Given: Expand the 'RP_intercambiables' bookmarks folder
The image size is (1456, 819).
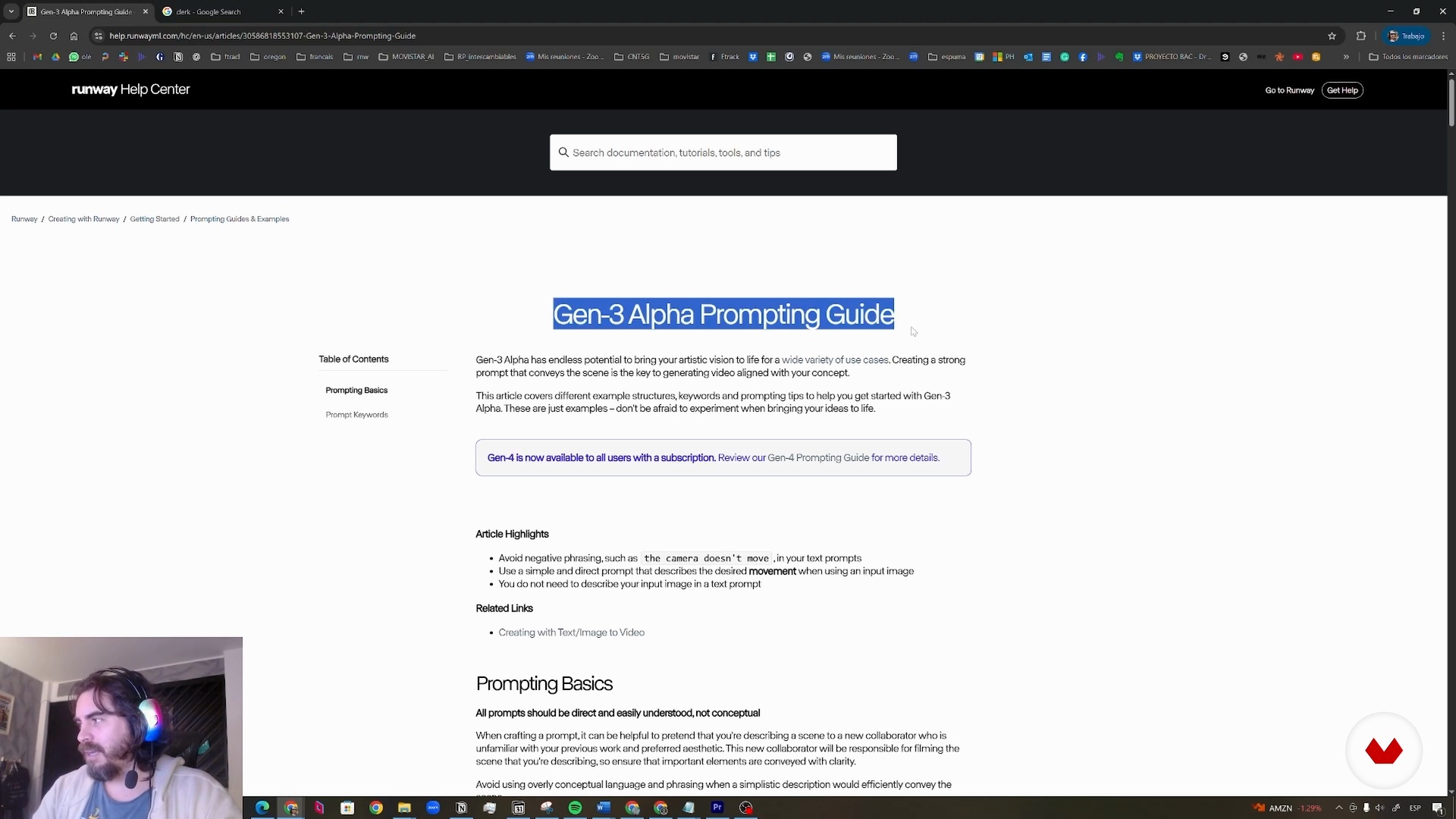Looking at the screenshot, I should (x=481, y=57).
